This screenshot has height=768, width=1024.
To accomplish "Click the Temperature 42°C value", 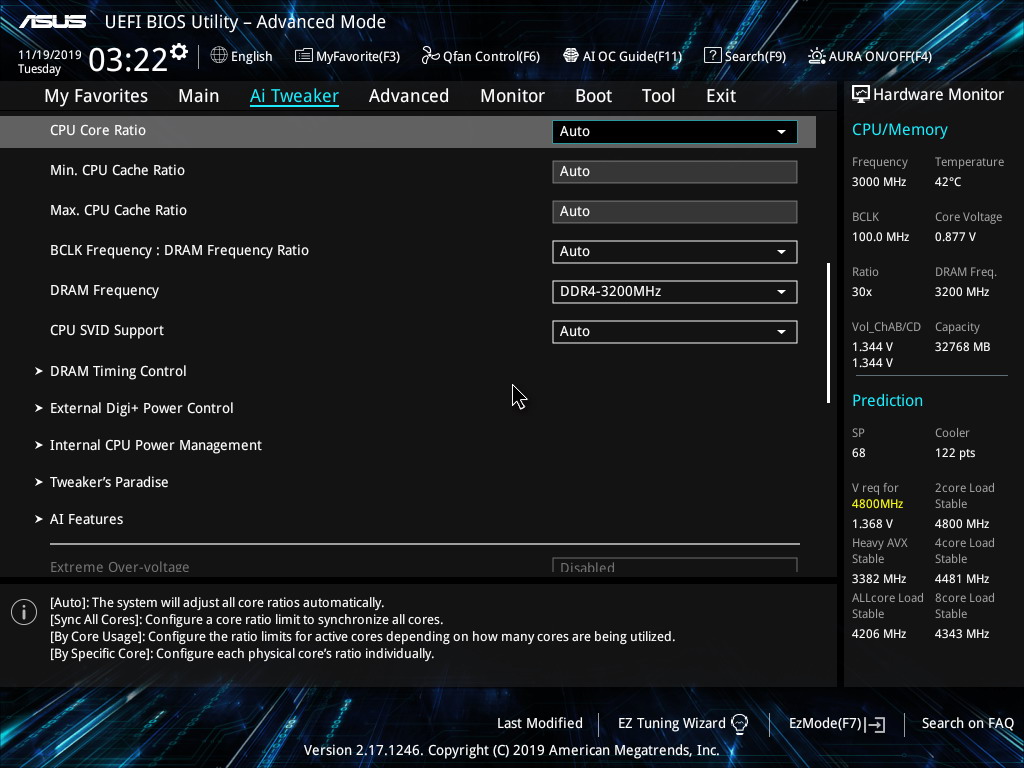I will (x=948, y=182).
